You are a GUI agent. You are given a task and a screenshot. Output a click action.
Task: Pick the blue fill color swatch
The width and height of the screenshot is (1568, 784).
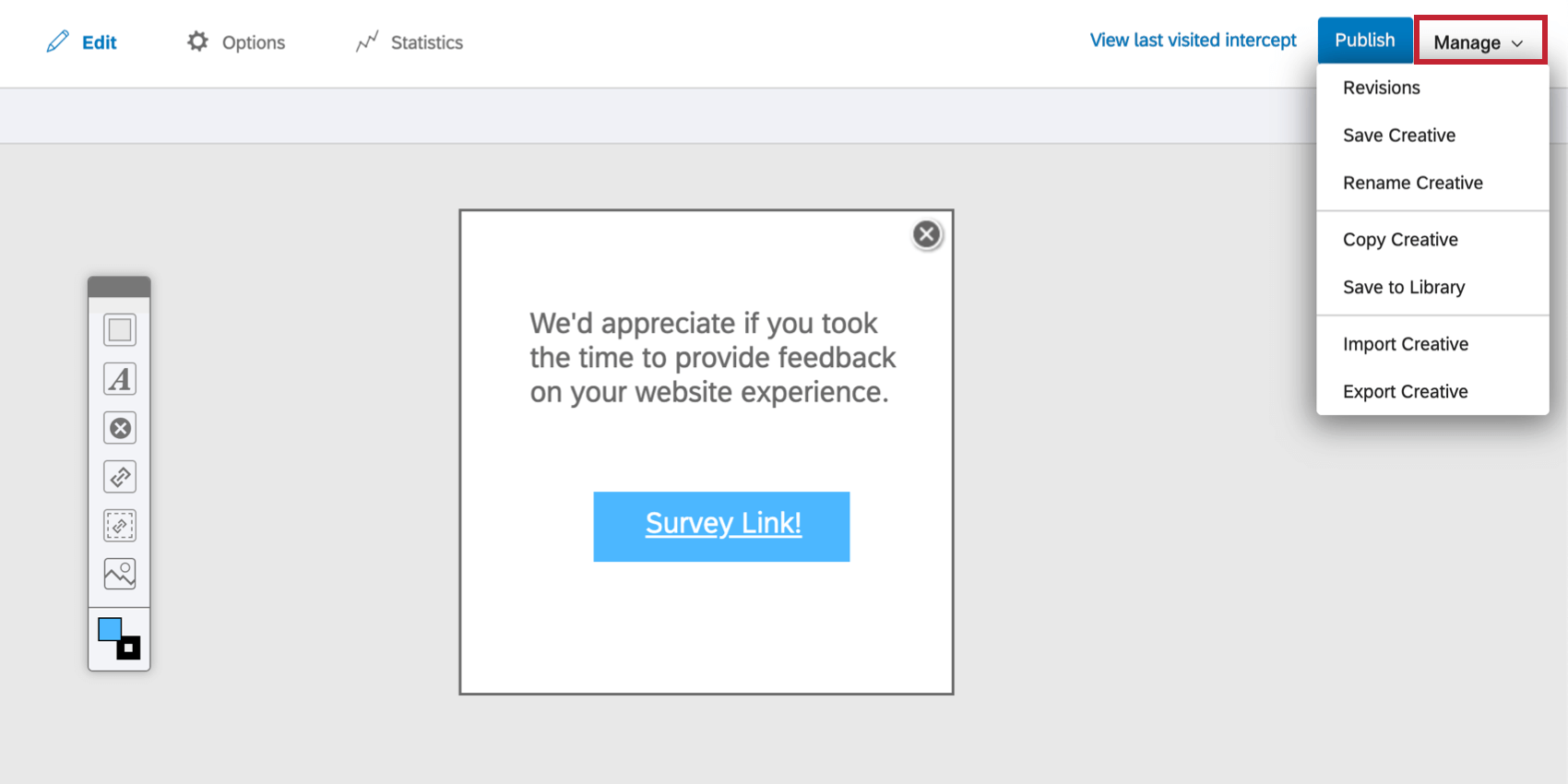tap(110, 629)
